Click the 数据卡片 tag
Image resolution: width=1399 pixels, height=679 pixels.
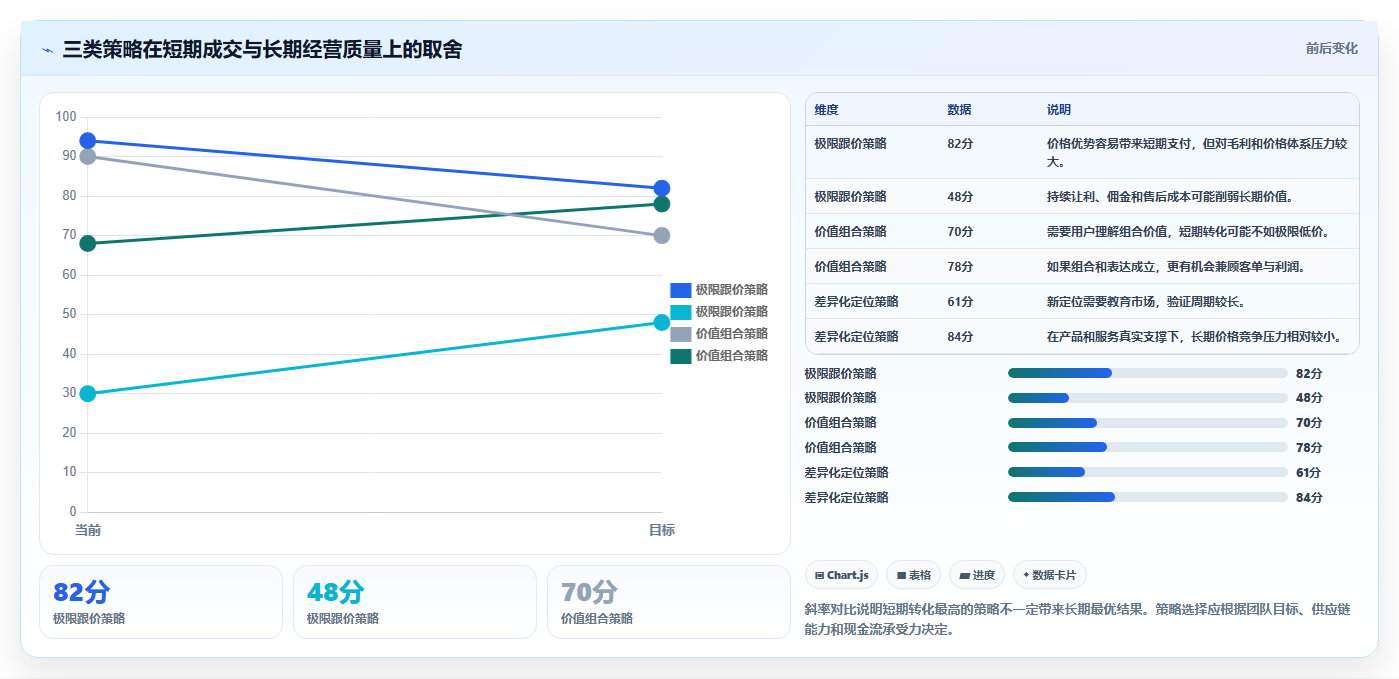click(1049, 575)
